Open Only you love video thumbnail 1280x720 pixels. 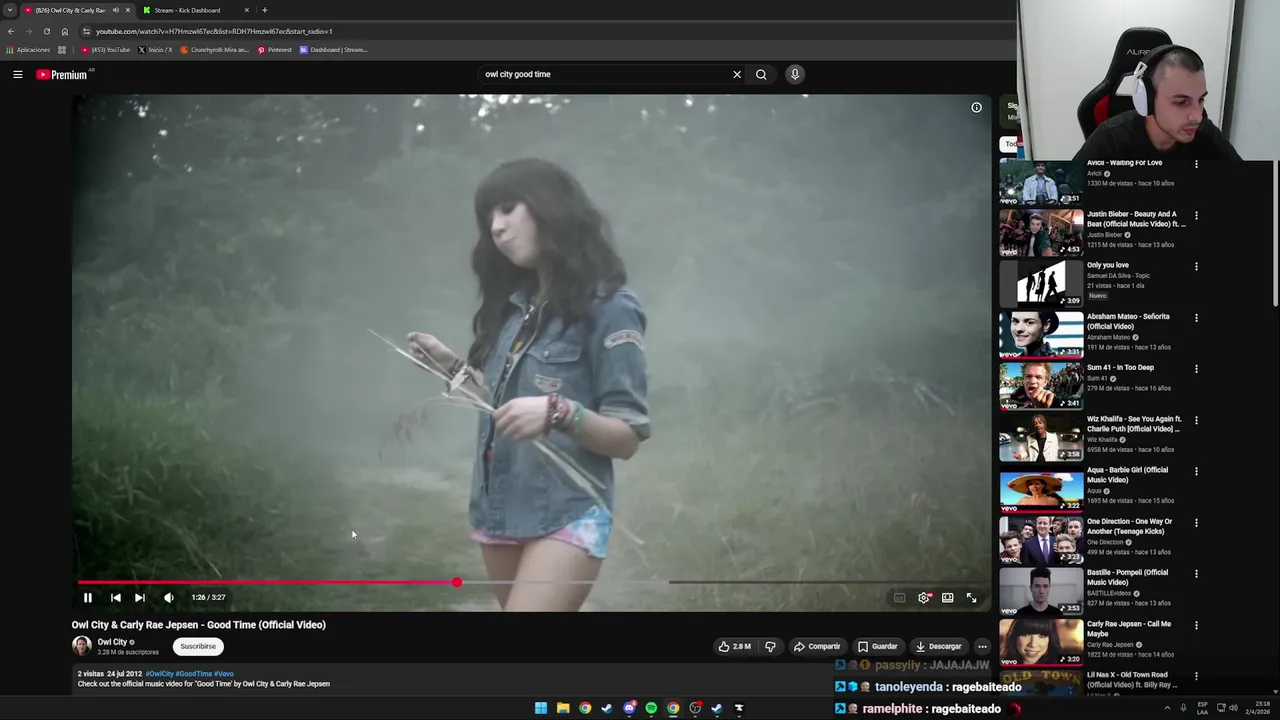click(1041, 283)
